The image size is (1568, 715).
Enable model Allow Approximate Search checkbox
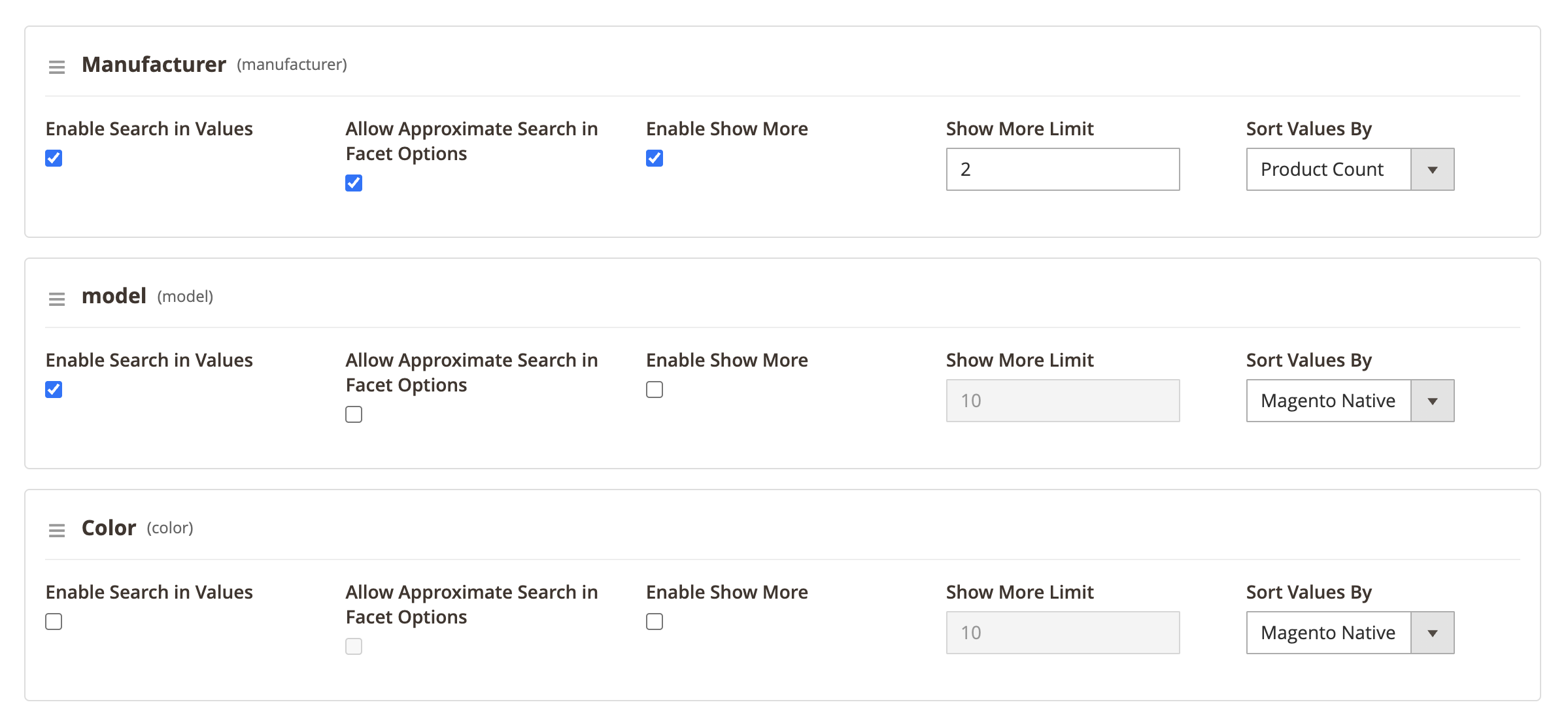(x=354, y=414)
